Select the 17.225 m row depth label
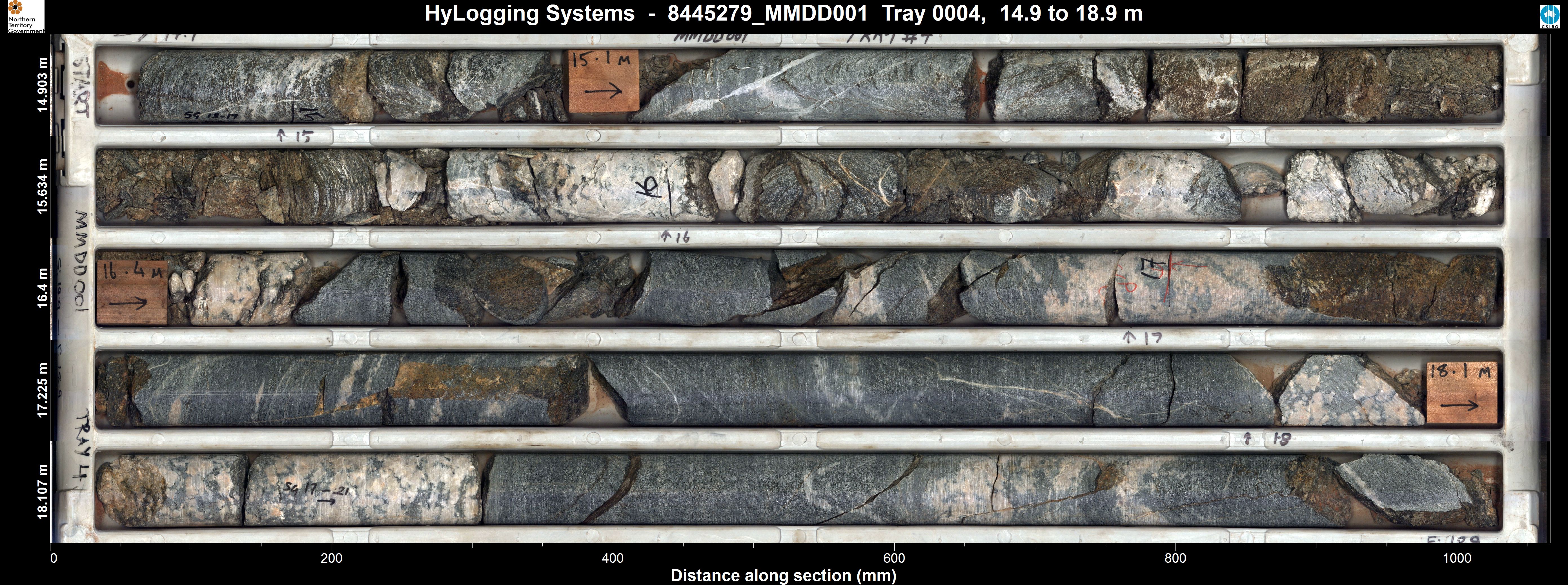 coord(42,390)
